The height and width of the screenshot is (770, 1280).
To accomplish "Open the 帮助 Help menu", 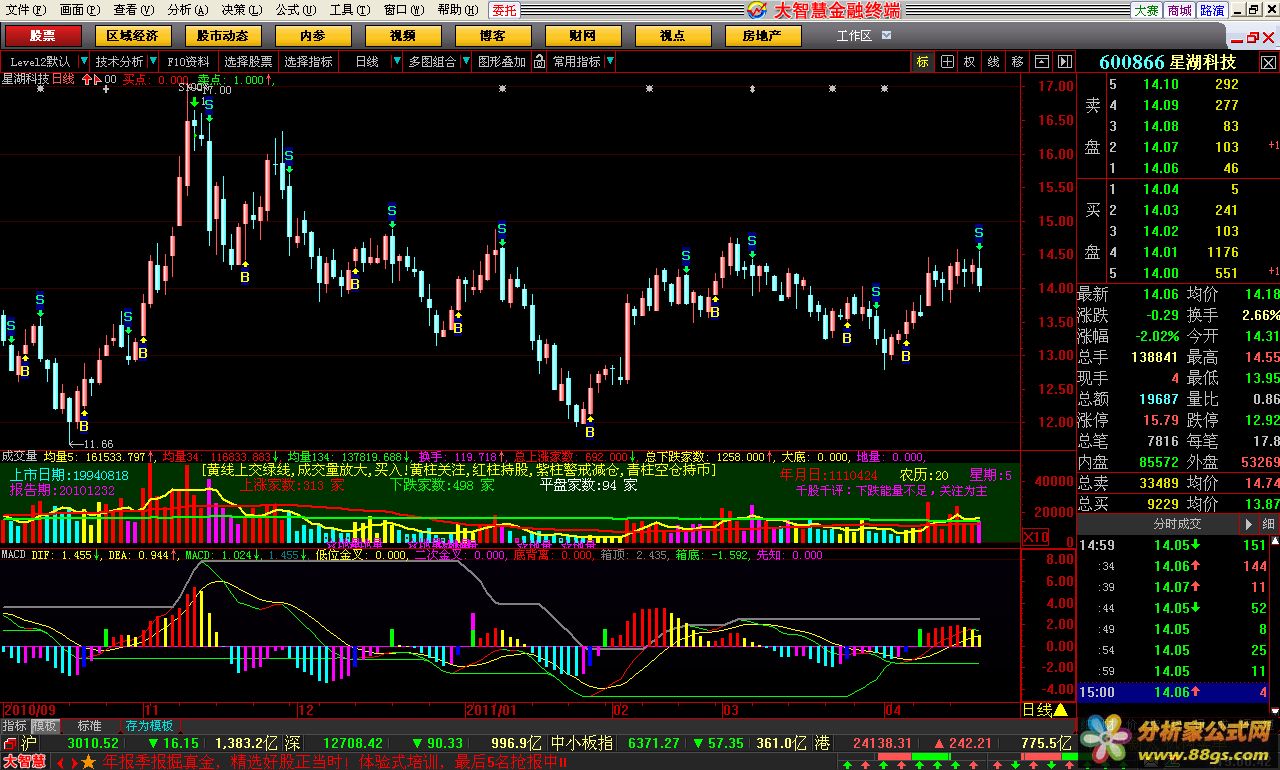I will 457,10.
